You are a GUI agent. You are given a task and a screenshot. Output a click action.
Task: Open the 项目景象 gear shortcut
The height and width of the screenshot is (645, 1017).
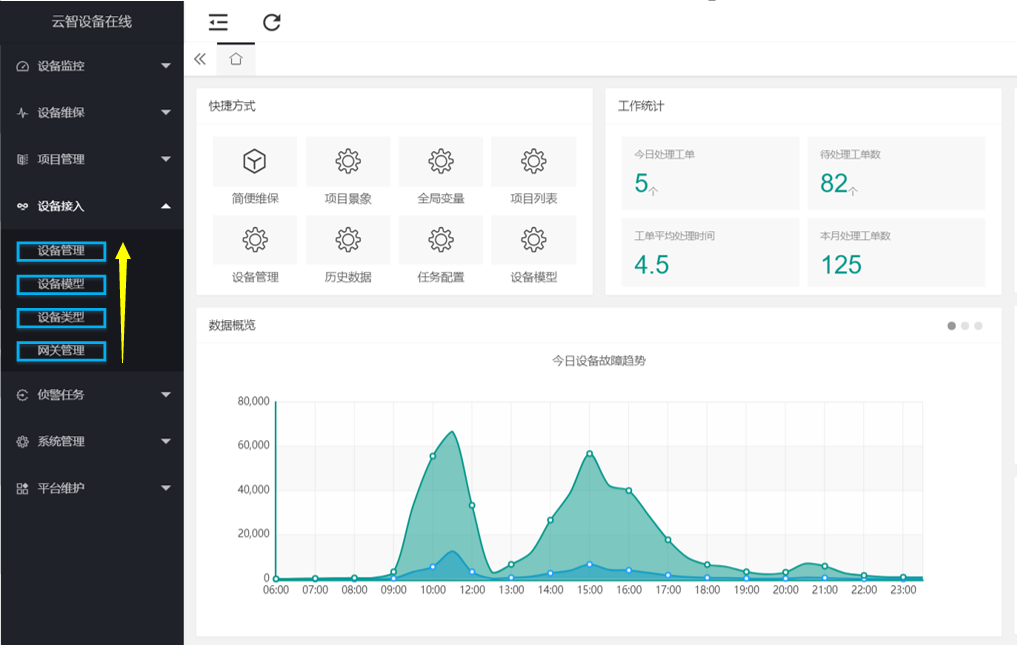[348, 161]
